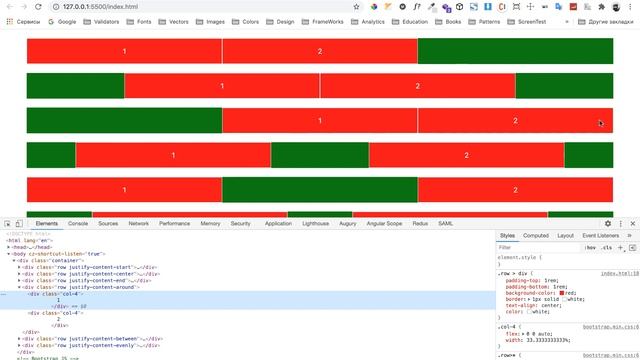Expand the justify-content-center row node
640x360 pixels.
click(x=19, y=274)
